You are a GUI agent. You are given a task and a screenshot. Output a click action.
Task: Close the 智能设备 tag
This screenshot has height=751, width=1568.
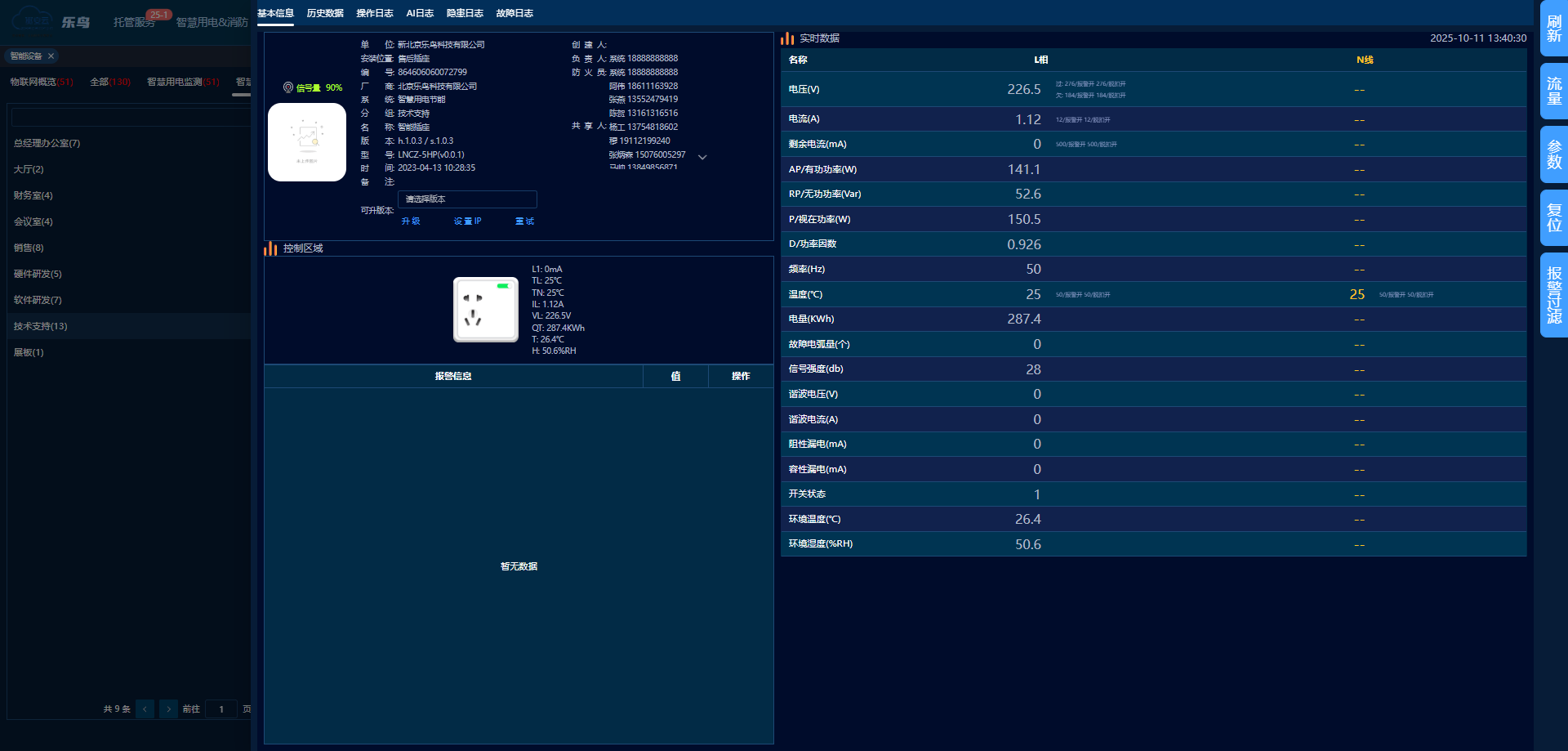pos(51,56)
